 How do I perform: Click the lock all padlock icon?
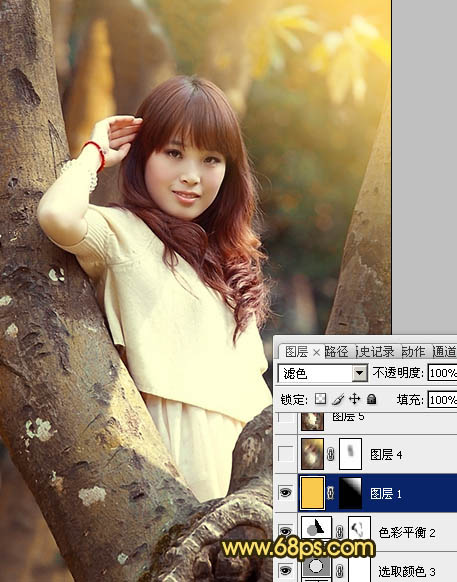click(371, 399)
